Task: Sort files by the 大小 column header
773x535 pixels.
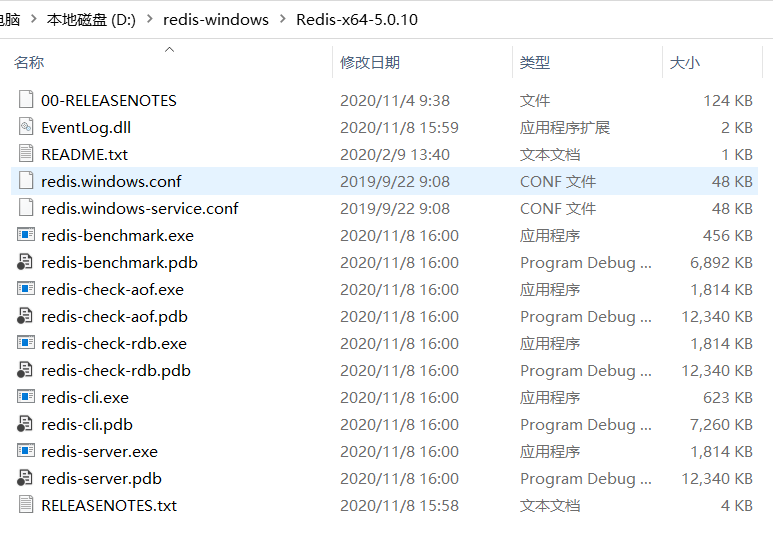Action: pos(685,63)
